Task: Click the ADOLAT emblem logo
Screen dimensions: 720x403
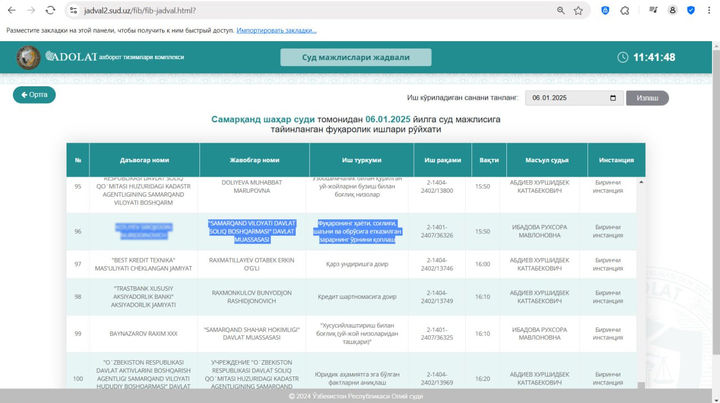Action: point(26,57)
